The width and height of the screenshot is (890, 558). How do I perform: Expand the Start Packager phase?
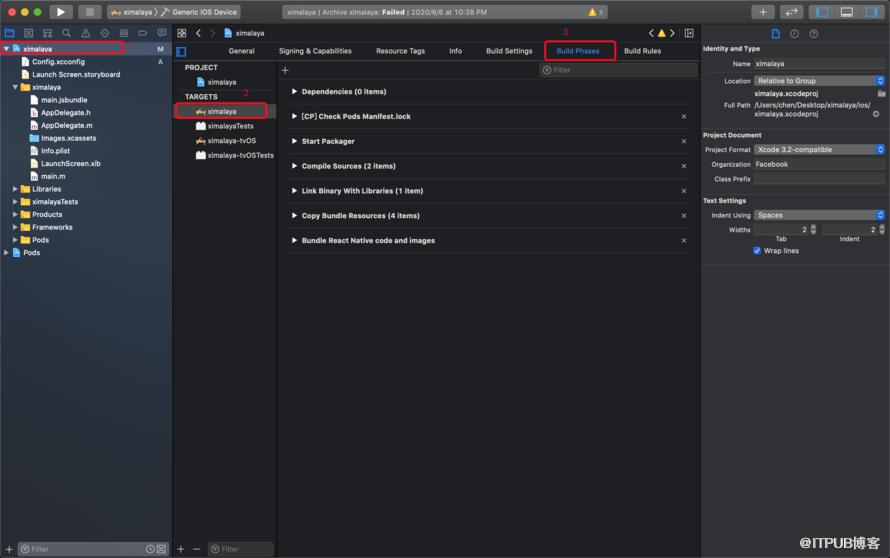click(x=294, y=141)
